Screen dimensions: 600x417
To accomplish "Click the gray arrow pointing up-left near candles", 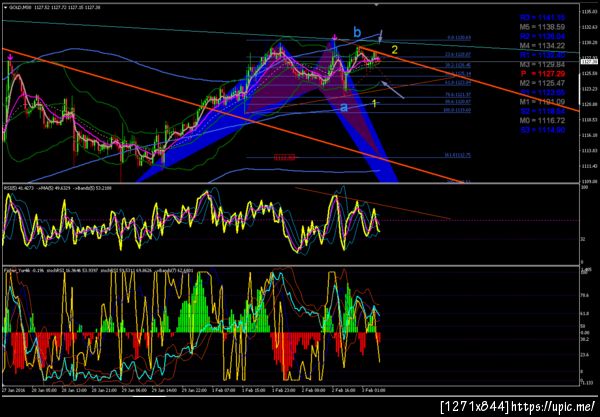I will 391,90.
